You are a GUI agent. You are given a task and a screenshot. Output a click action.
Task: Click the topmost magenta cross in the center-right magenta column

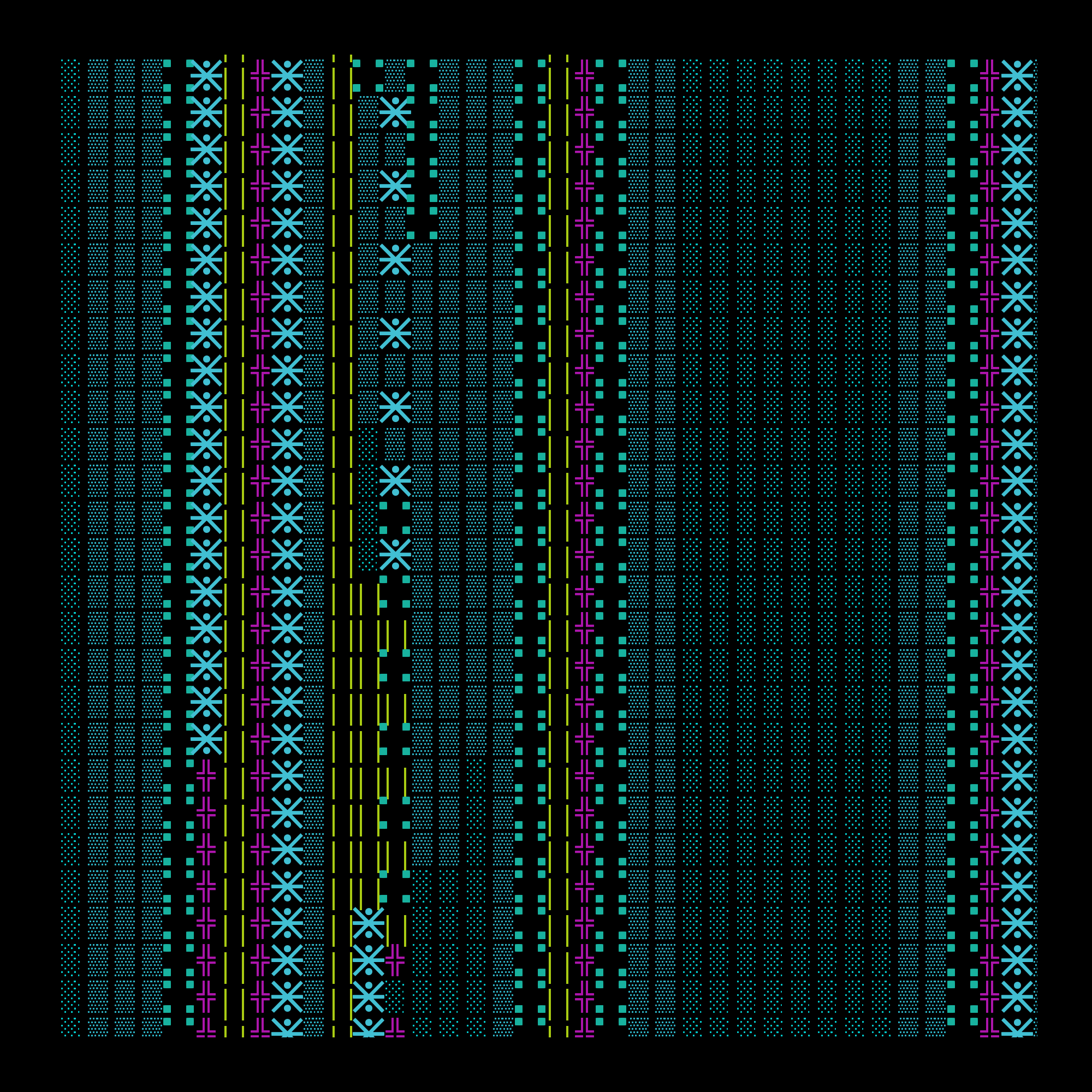click(584, 75)
